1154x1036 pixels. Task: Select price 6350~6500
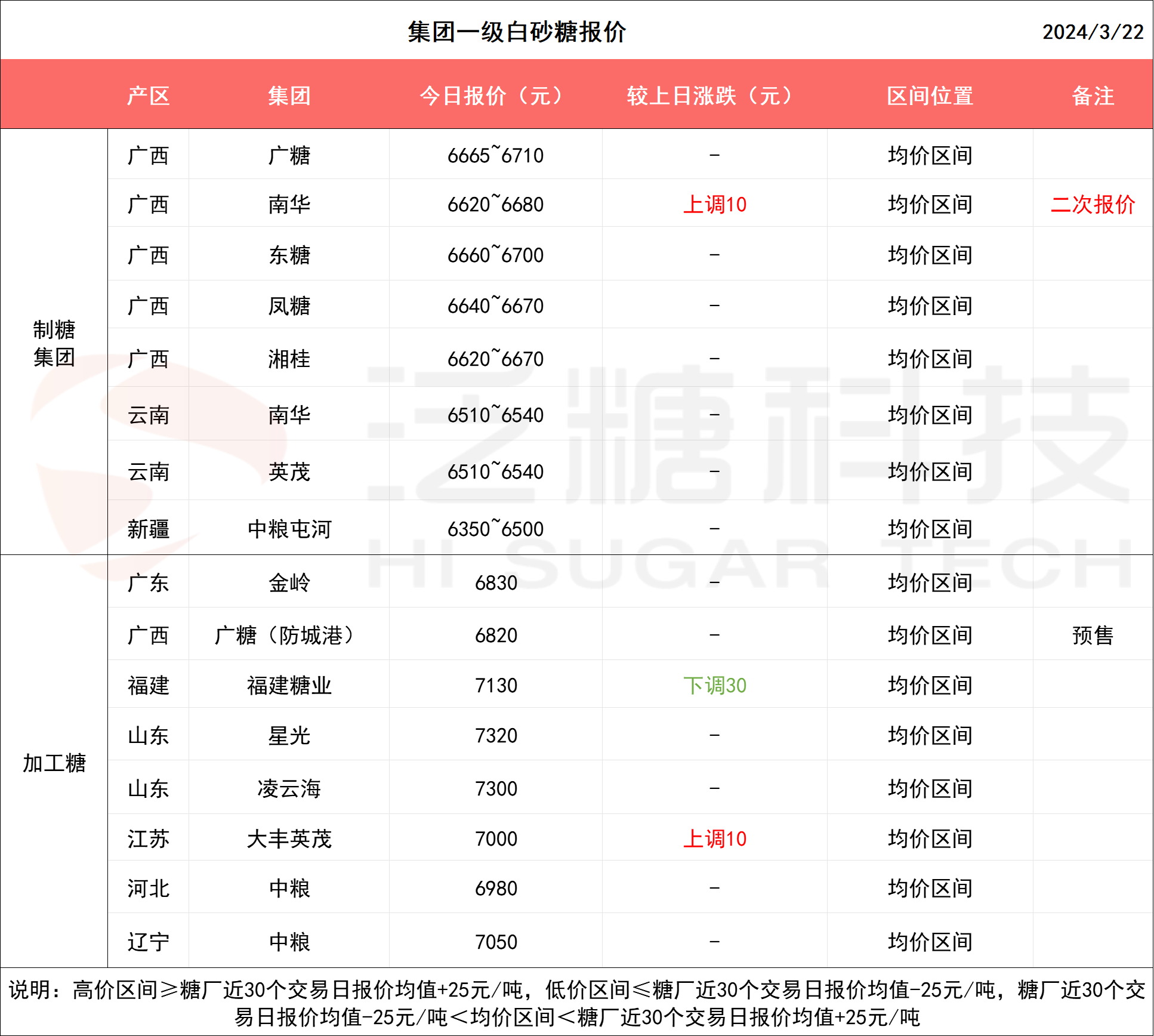(x=496, y=529)
